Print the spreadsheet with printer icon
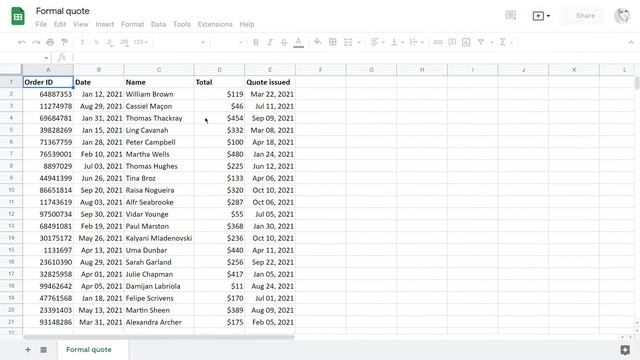The width and height of the screenshot is (640, 360). pos(50,42)
